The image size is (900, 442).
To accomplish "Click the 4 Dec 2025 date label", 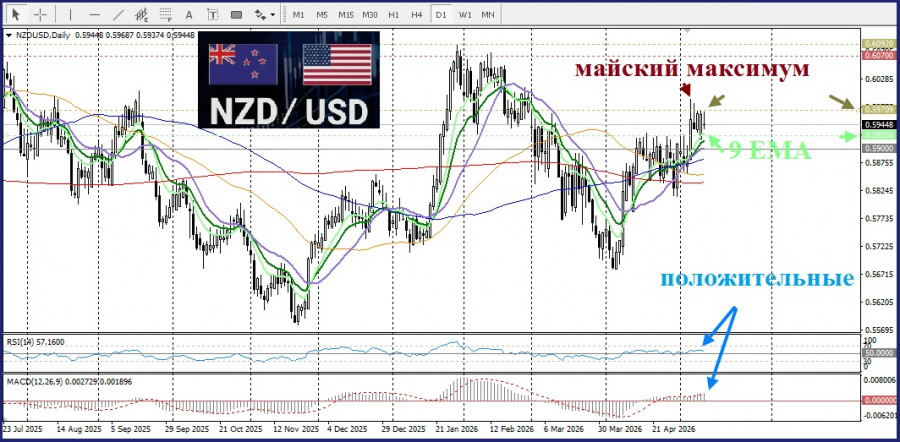I will (348, 429).
